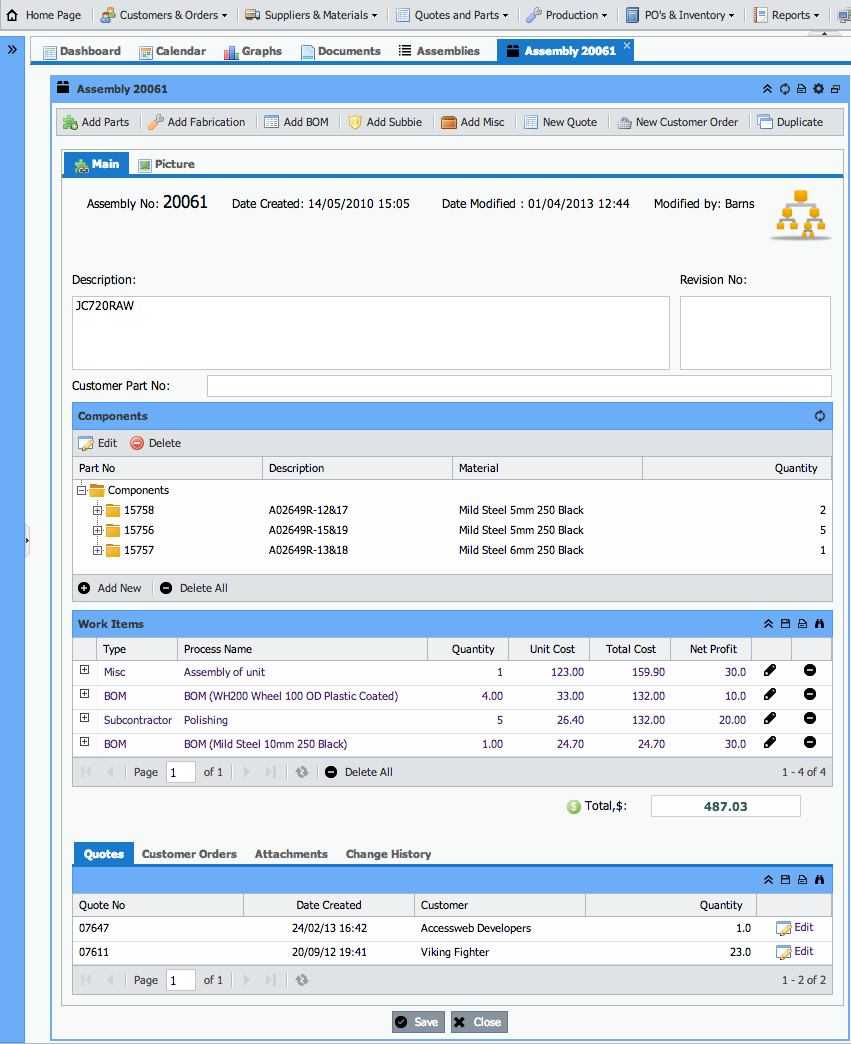Restore the Assembly 20061 panel window

(835, 89)
